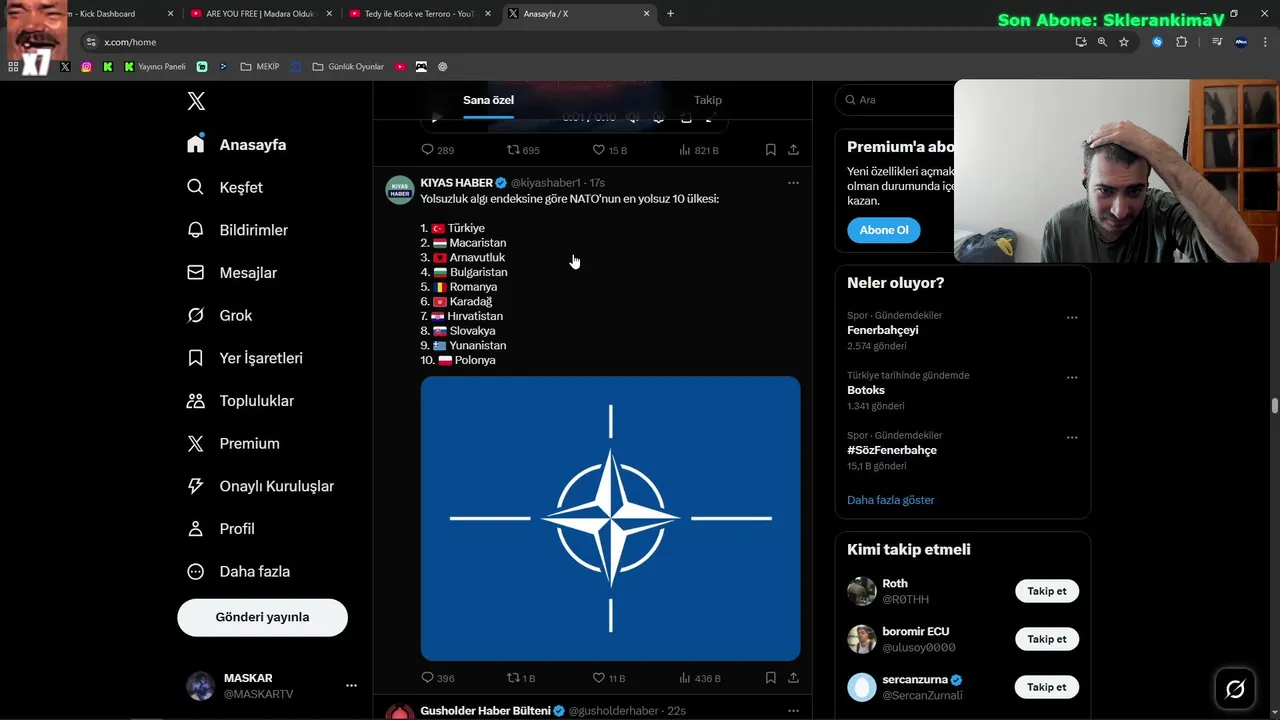
Task: Switch to the ARE YOU FREE YouTube tab
Action: click(263, 14)
